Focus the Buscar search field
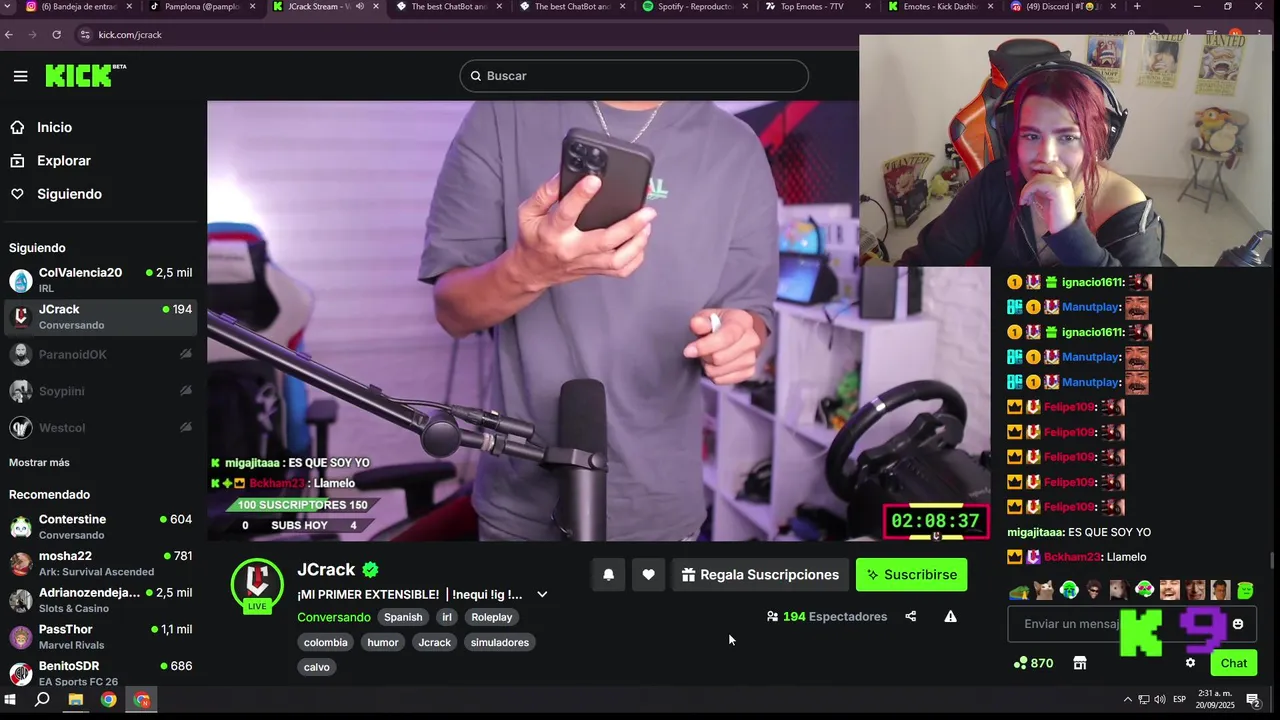 (634, 76)
